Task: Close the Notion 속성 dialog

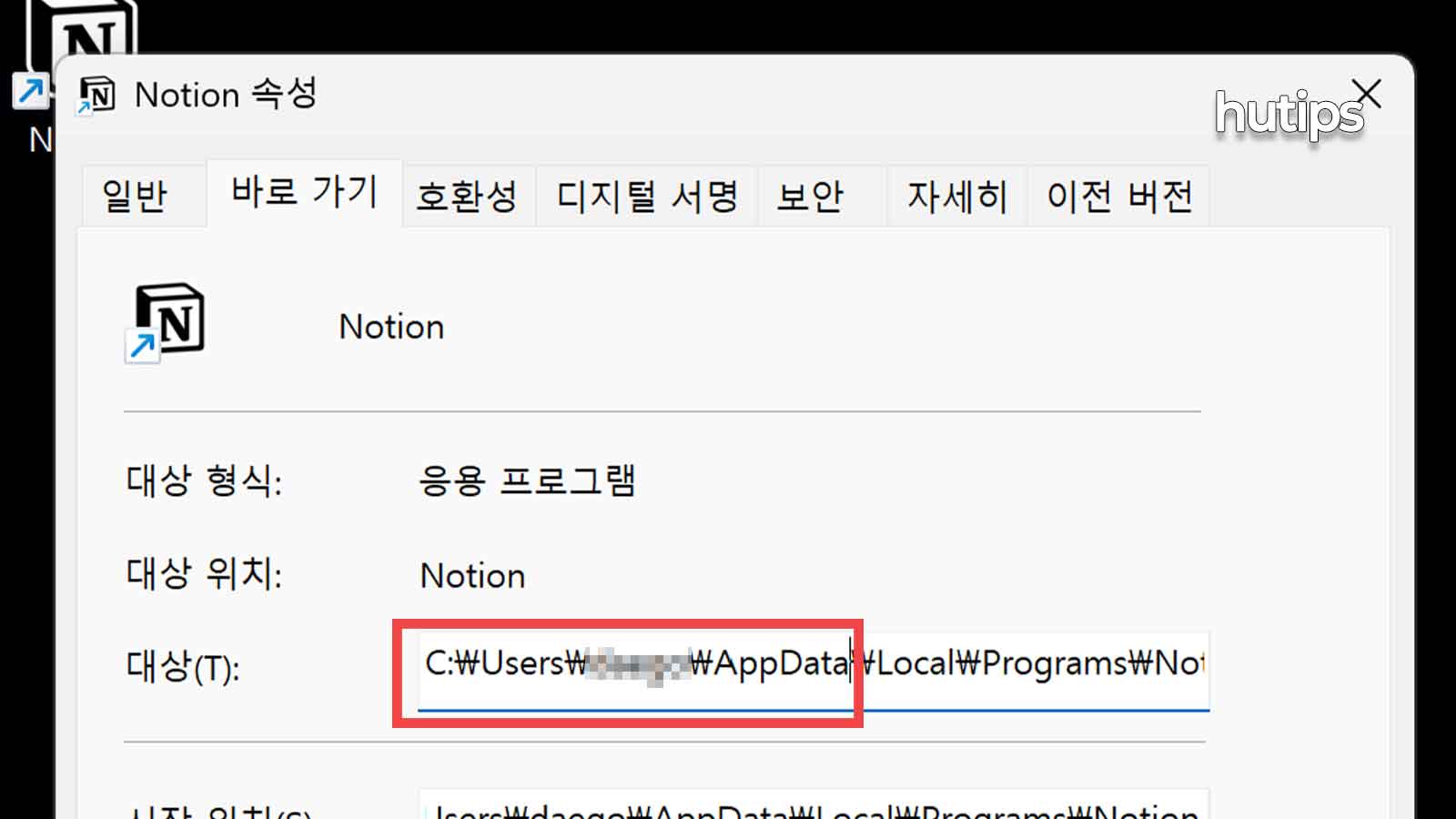Action: pos(1367,94)
